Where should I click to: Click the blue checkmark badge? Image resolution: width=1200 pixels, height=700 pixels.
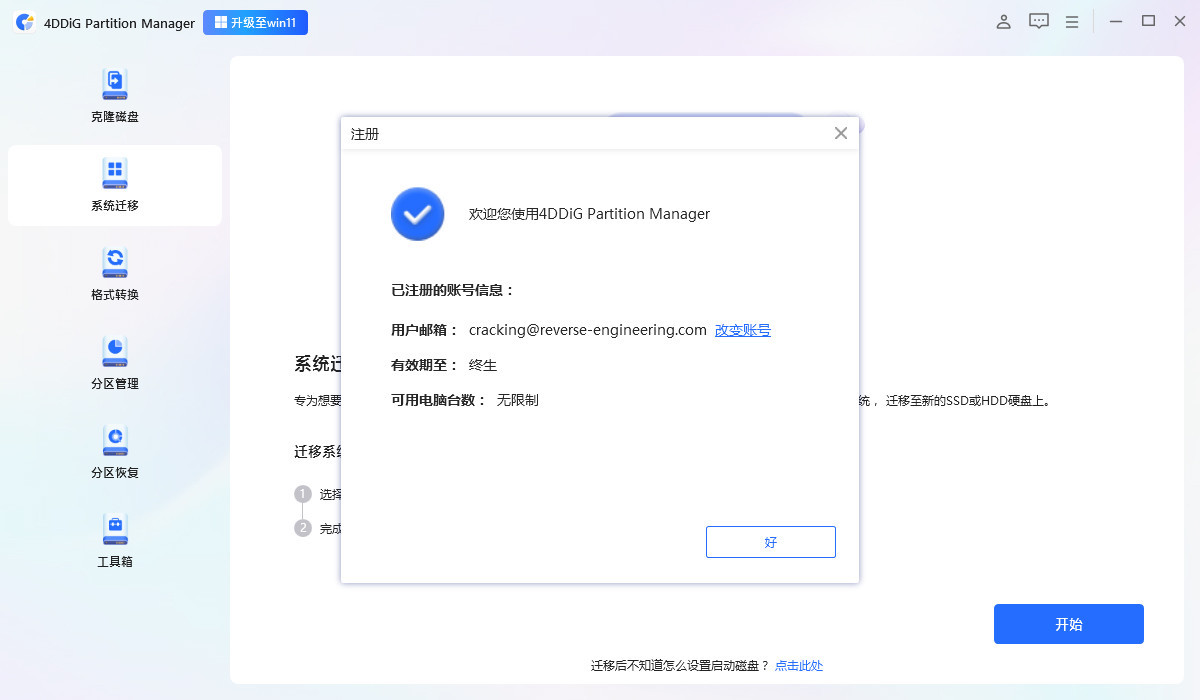[417, 214]
